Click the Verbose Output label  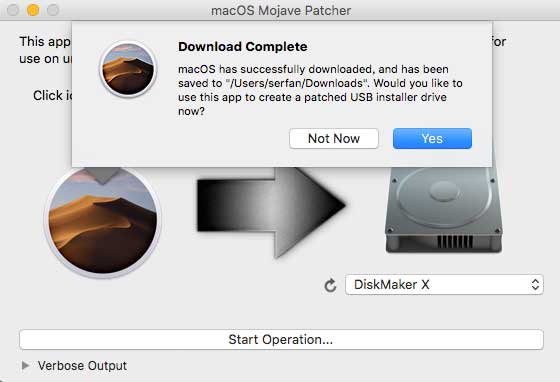point(82,366)
